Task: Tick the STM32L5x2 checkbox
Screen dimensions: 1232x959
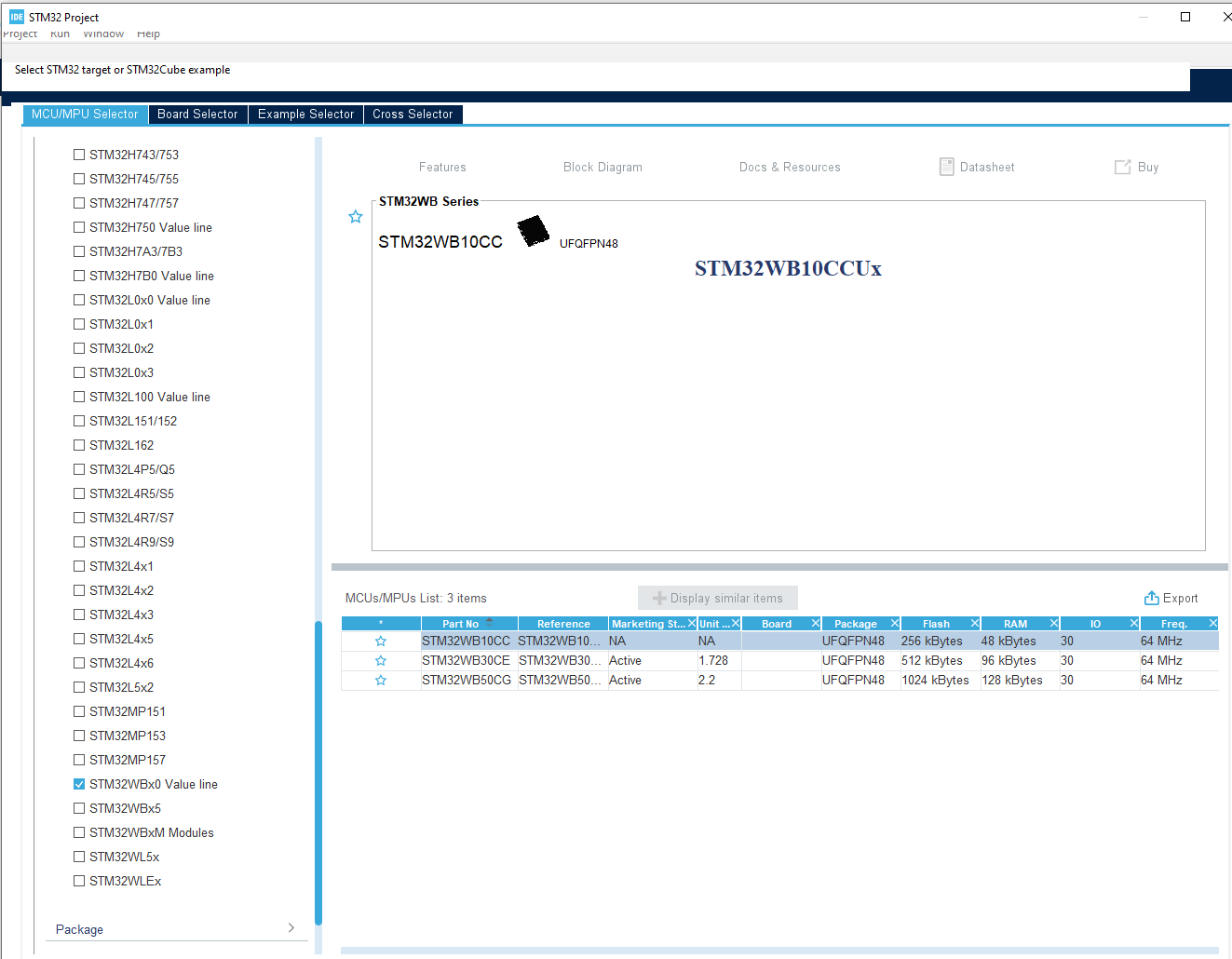Action: pos(79,687)
